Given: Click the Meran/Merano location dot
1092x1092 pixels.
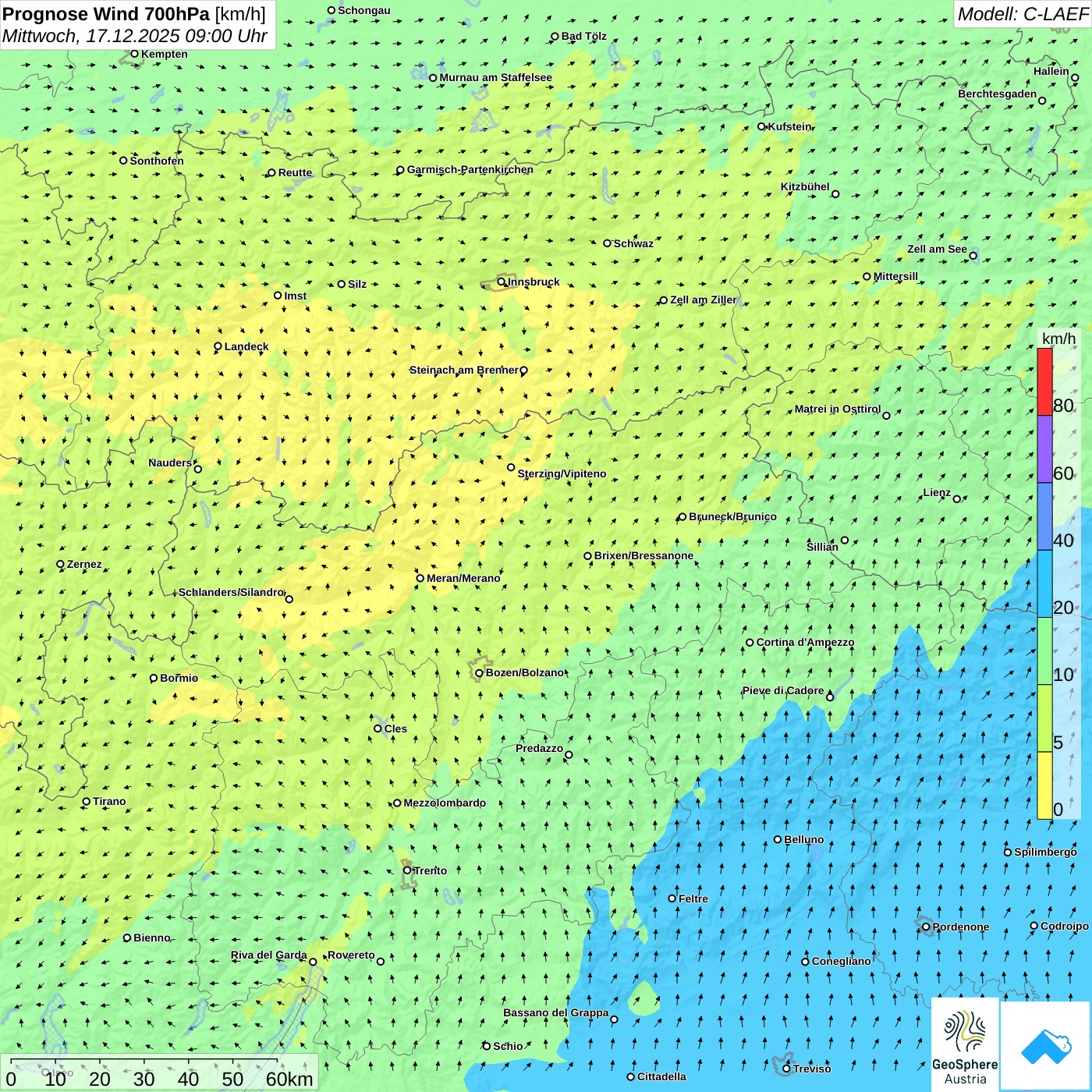Looking at the screenshot, I should pos(420,578).
